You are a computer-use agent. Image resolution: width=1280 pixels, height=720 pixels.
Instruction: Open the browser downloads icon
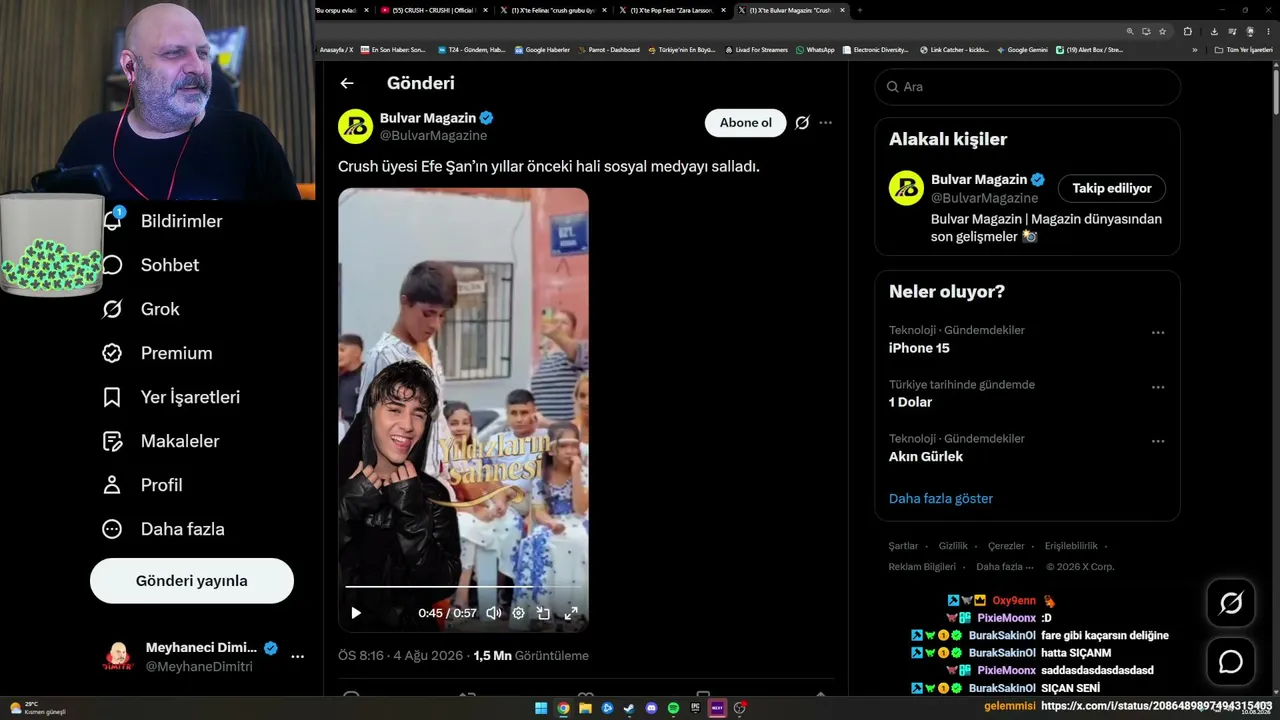point(1214,31)
